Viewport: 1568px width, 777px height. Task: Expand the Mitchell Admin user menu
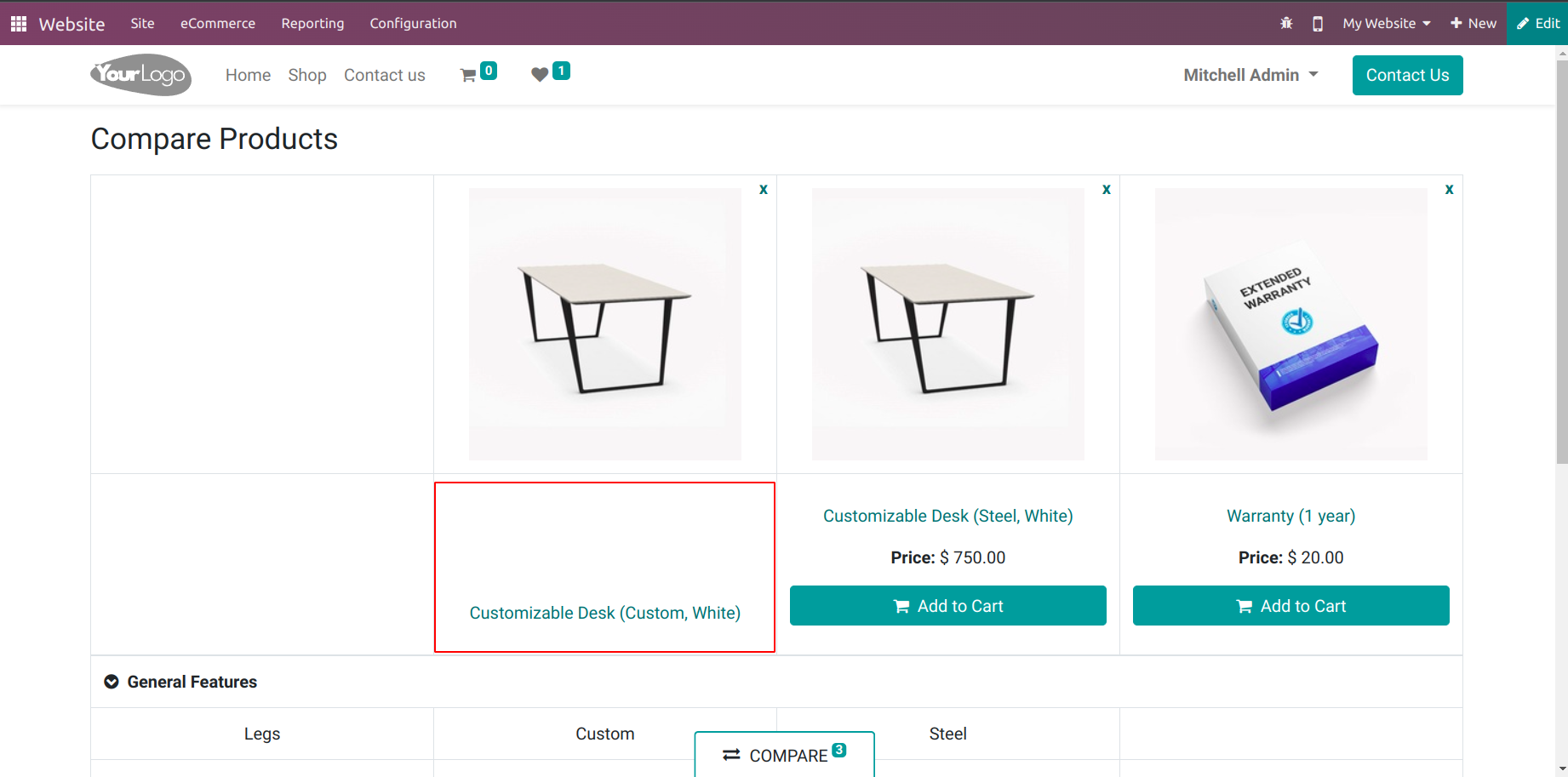(x=1250, y=75)
